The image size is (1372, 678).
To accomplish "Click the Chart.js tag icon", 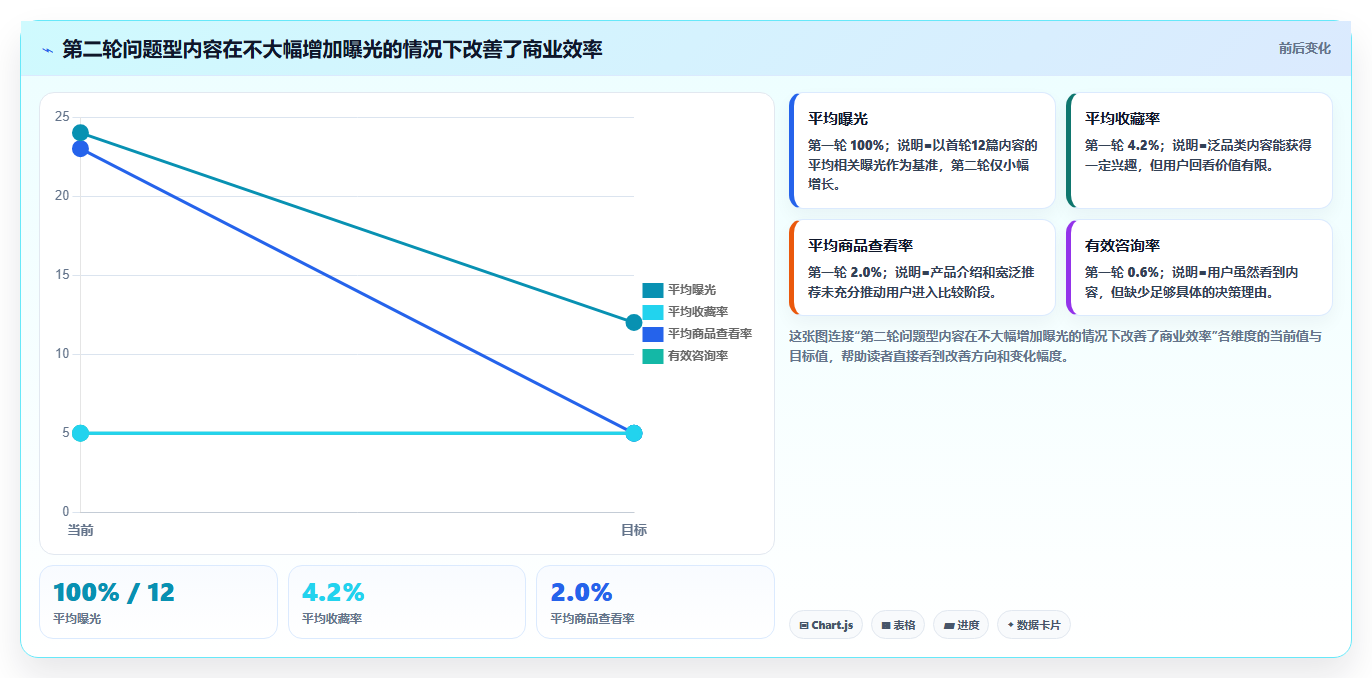I will 804,626.
